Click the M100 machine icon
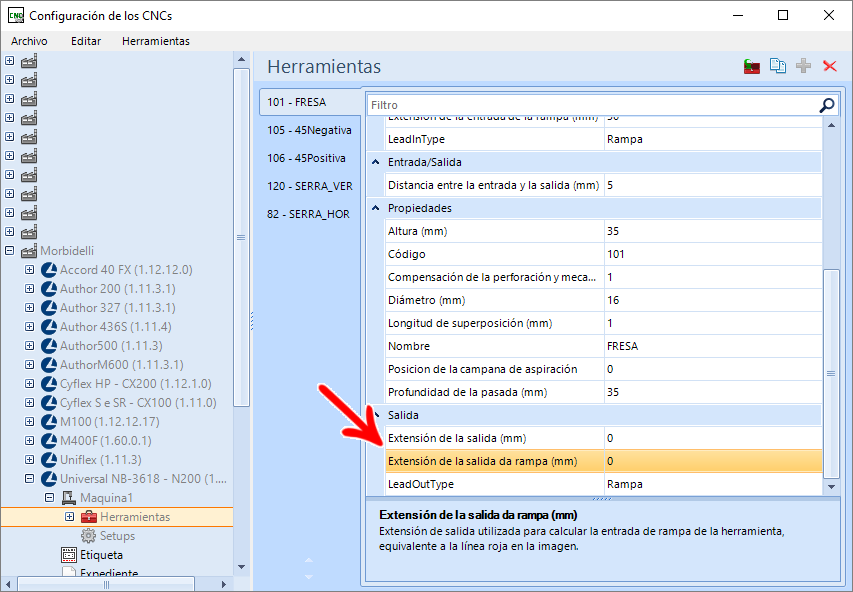The image size is (853, 592). [x=49, y=422]
